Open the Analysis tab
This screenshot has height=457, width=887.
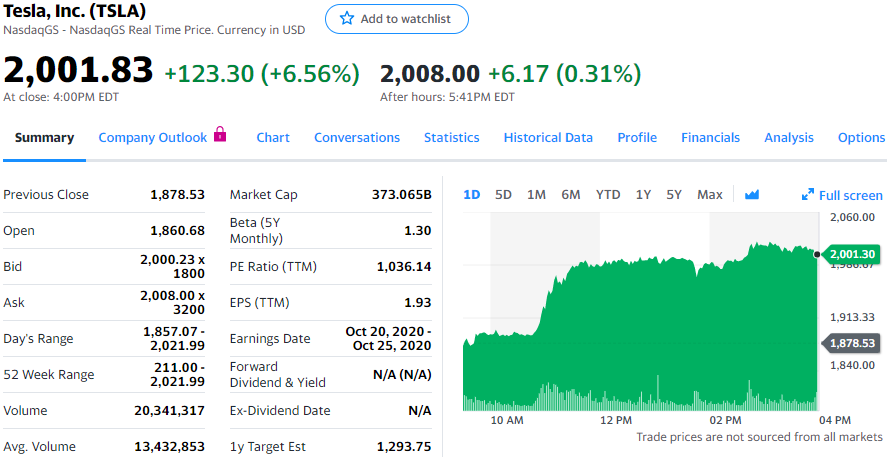coord(789,138)
